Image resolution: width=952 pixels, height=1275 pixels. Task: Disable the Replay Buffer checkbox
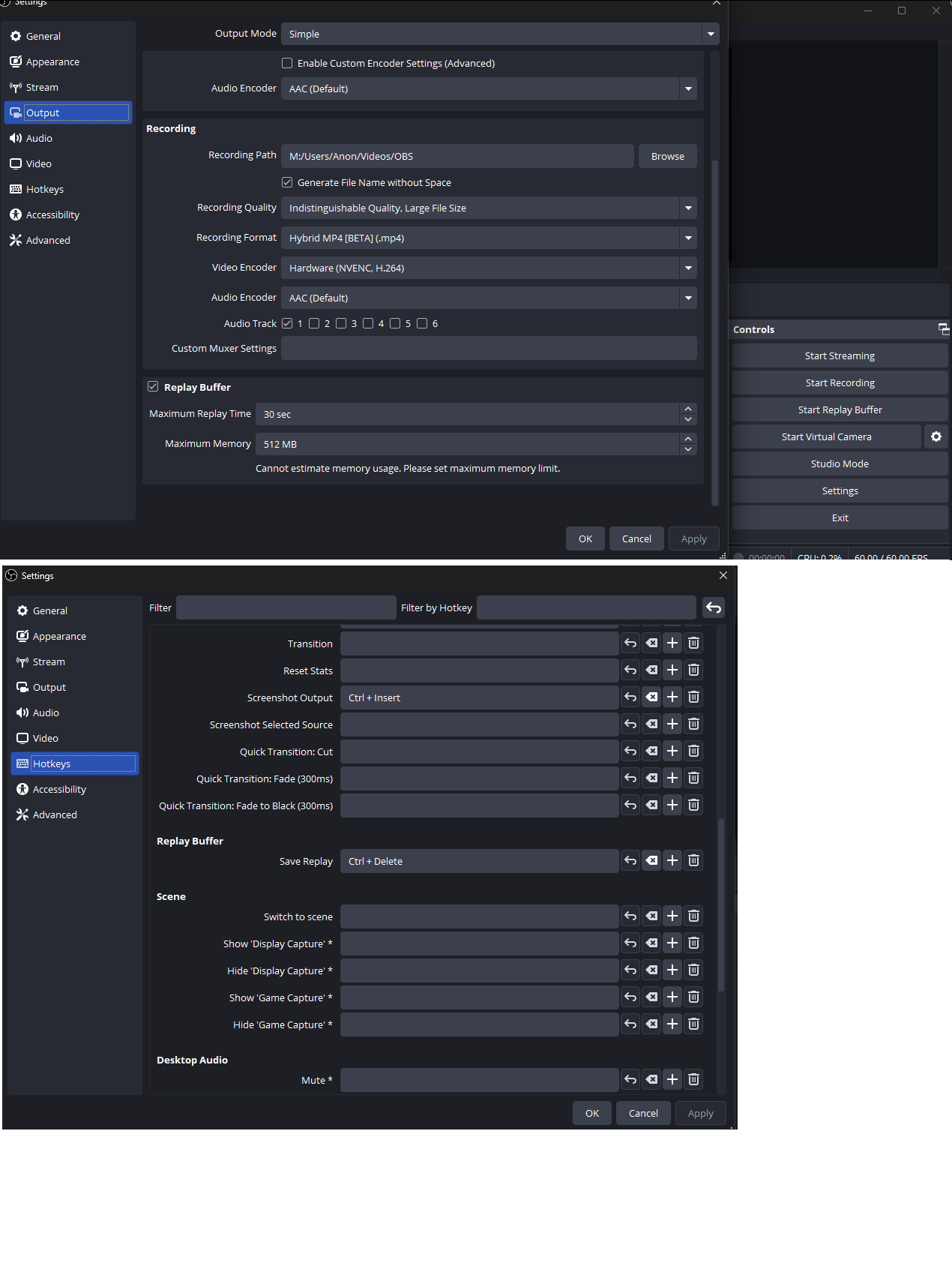click(153, 386)
